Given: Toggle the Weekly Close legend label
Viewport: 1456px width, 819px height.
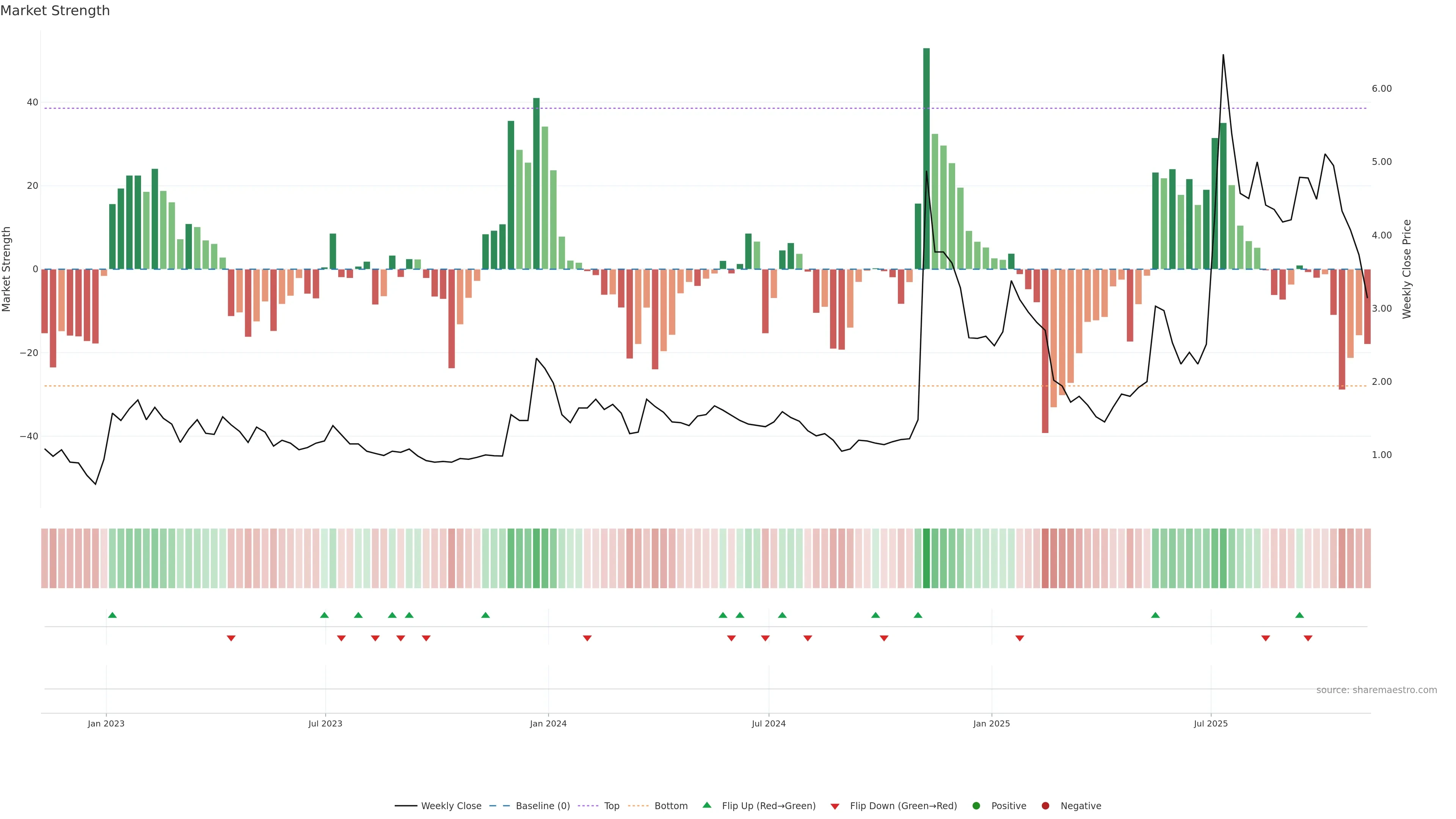Looking at the screenshot, I should pyautogui.click(x=451, y=806).
